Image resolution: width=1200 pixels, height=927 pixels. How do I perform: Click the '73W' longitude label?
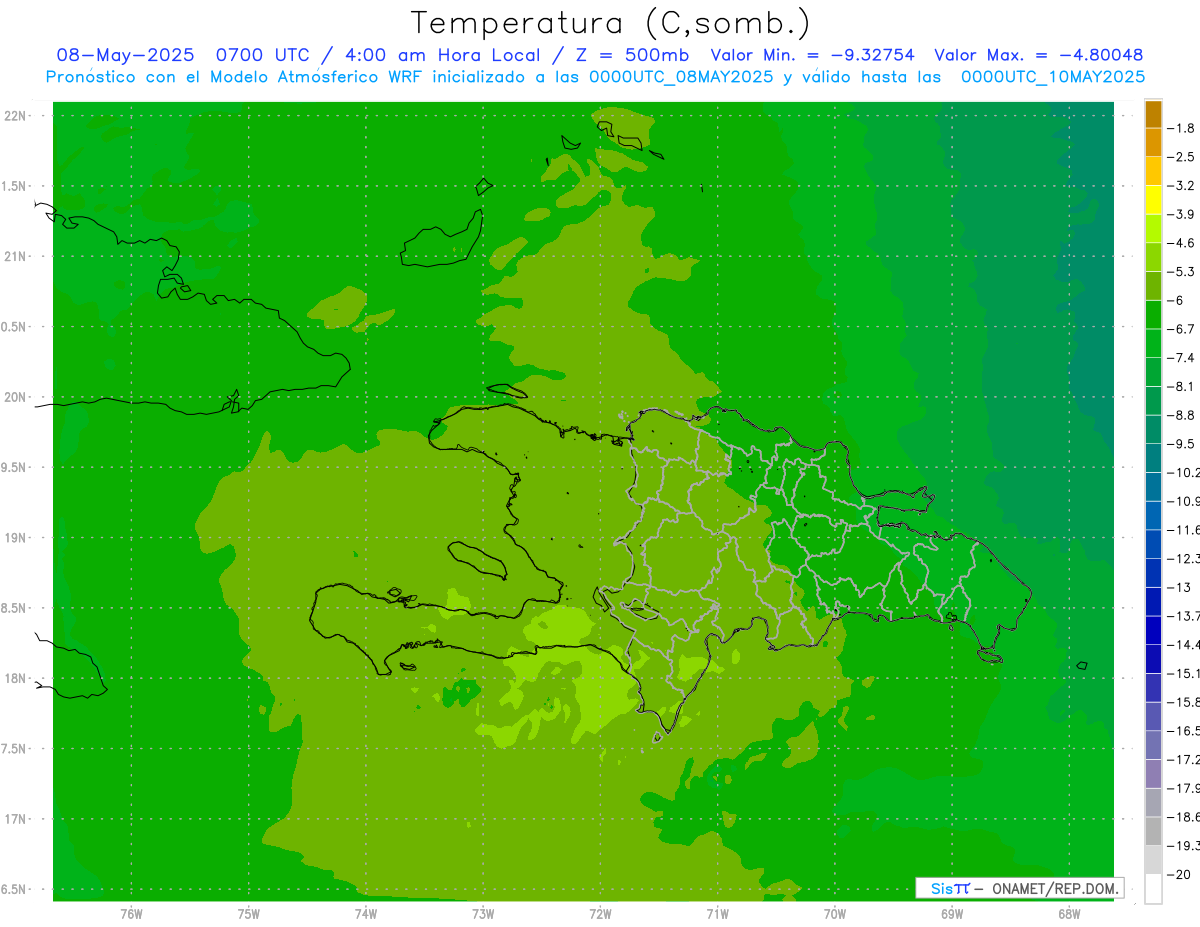click(483, 914)
